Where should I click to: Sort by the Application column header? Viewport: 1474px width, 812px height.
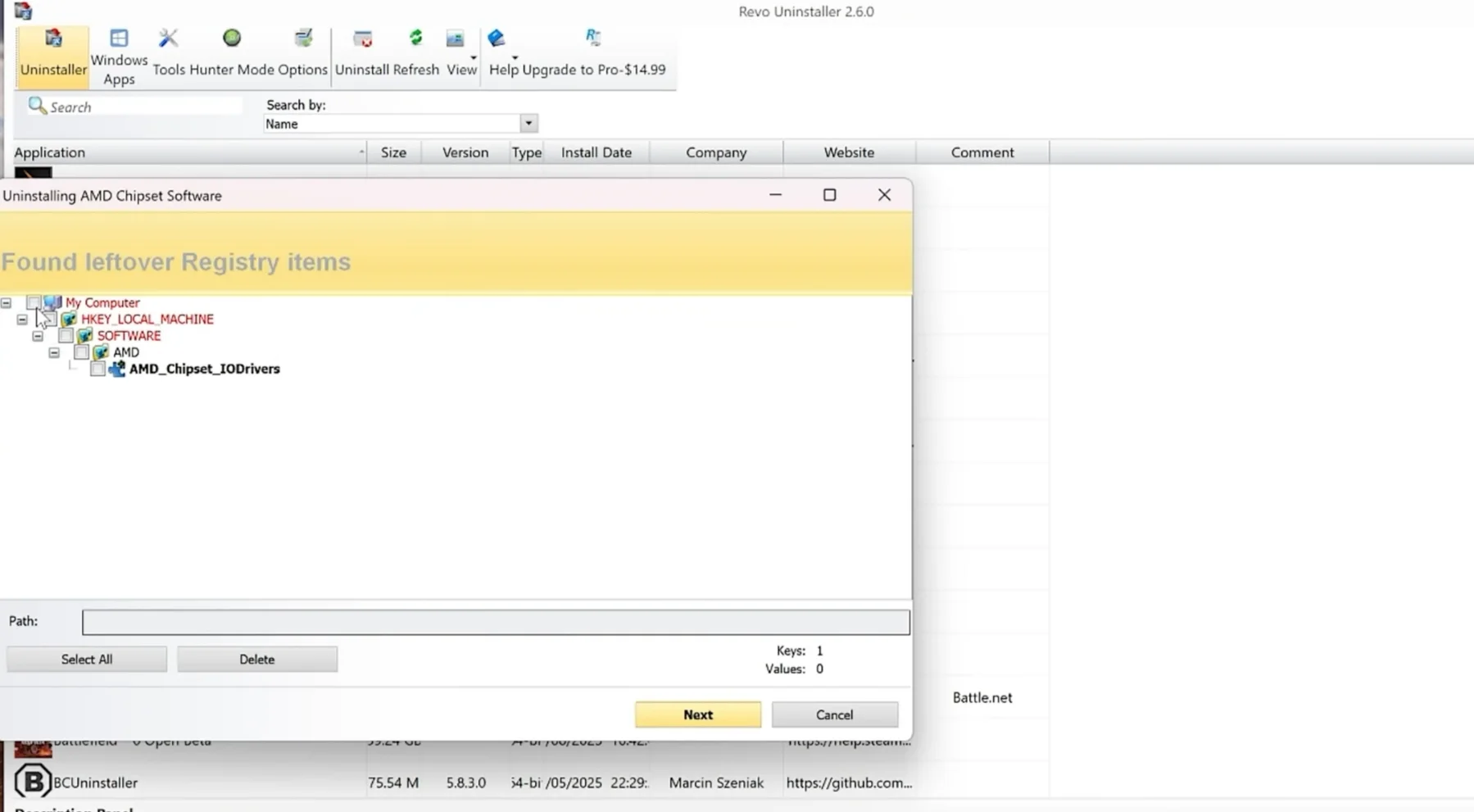(189, 152)
